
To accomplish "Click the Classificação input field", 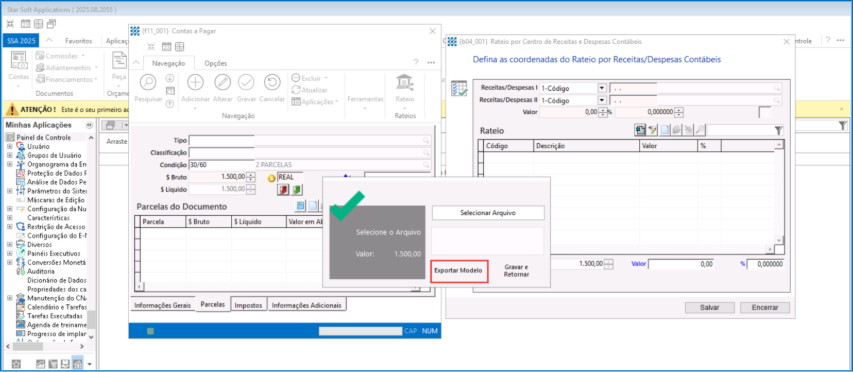I will pyautogui.click(x=221, y=153).
